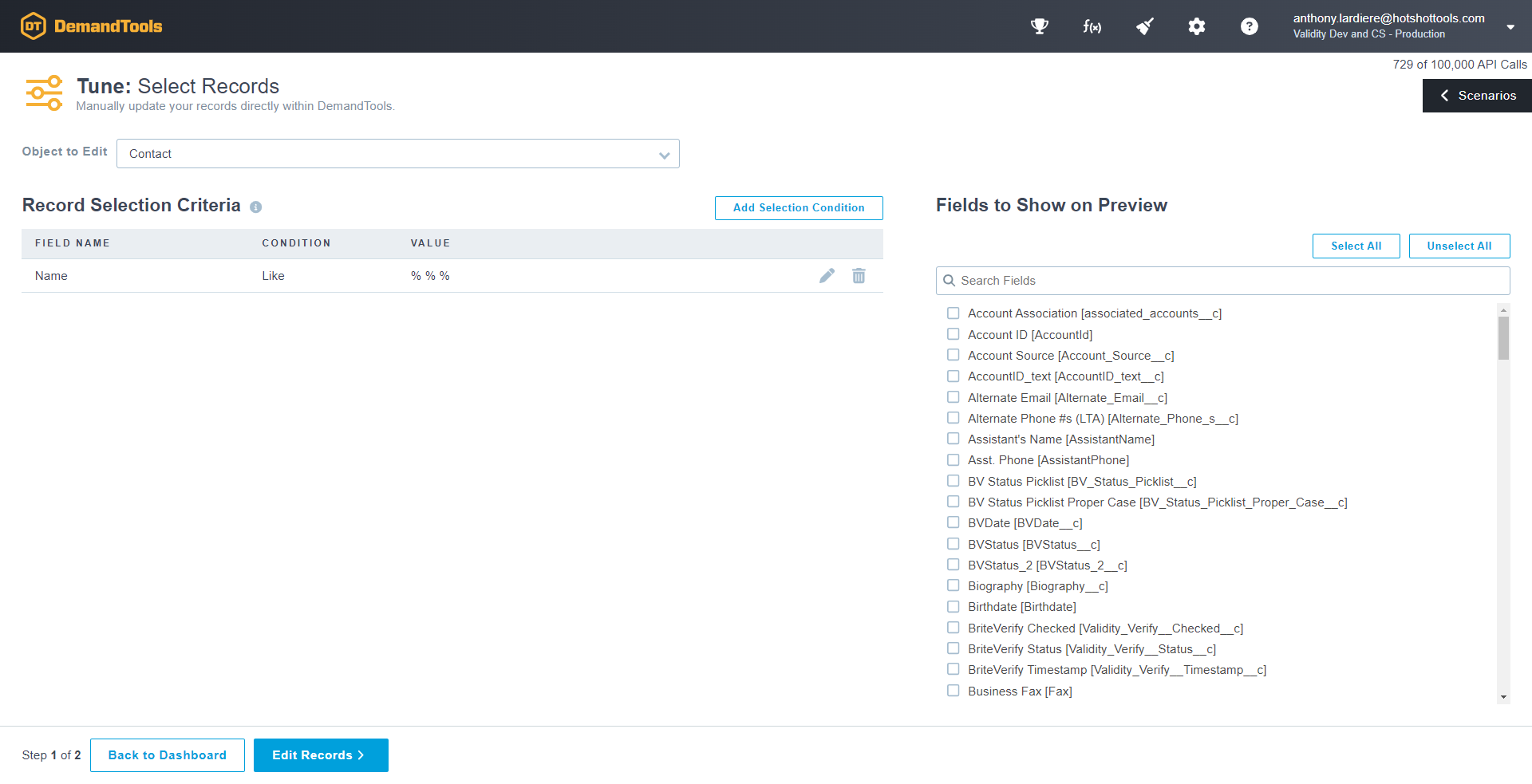The height and width of the screenshot is (784, 1532).
Task: Click the fields list scrollbar thumb
Action: click(x=1503, y=338)
